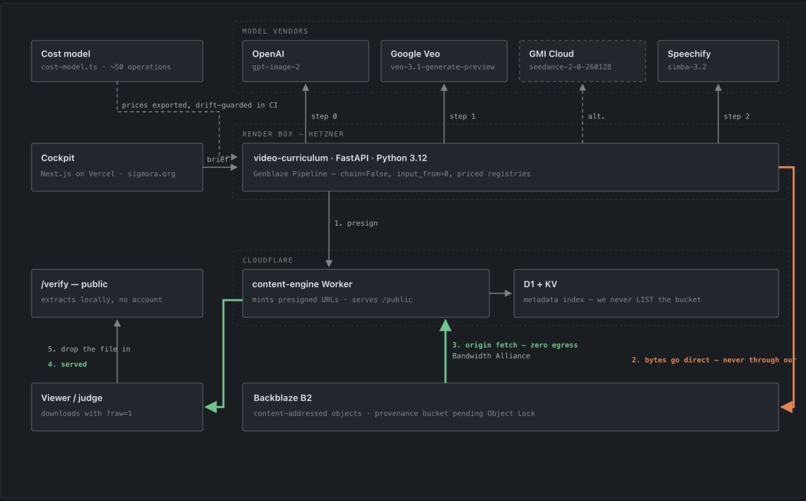Click 'Bandwidth Alliance' text
Screen dimensions: 806x501
pos(491,356)
